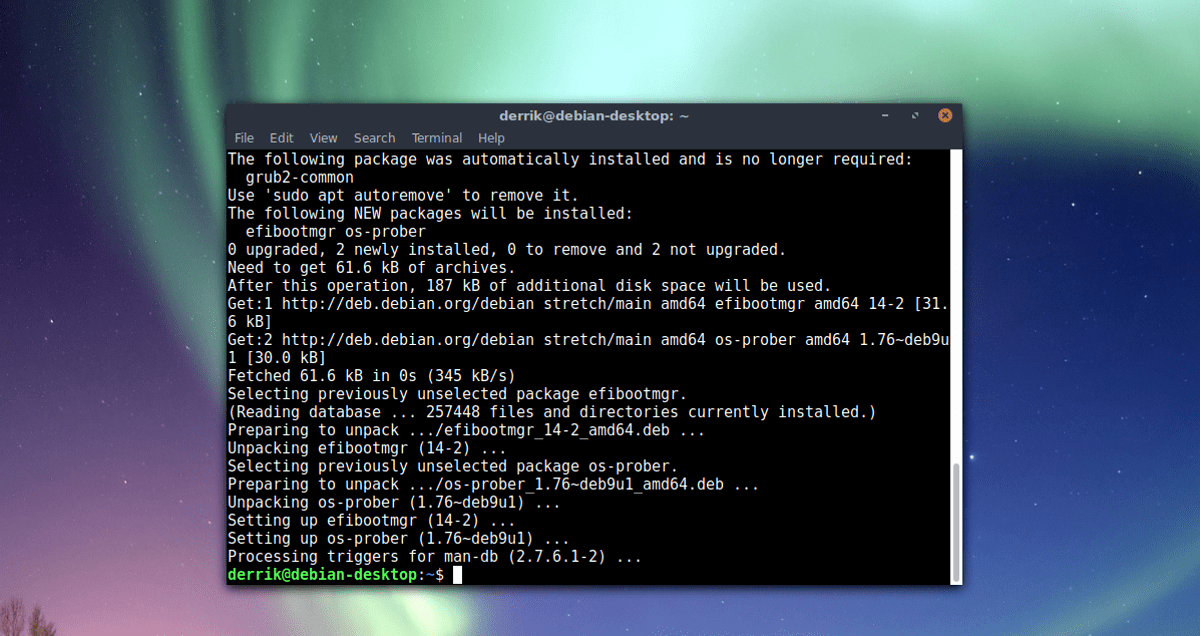Screen dimensions: 1200x636
Task: Click '0 upgraded, 2 newly installed' line
Action: [x=507, y=249]
